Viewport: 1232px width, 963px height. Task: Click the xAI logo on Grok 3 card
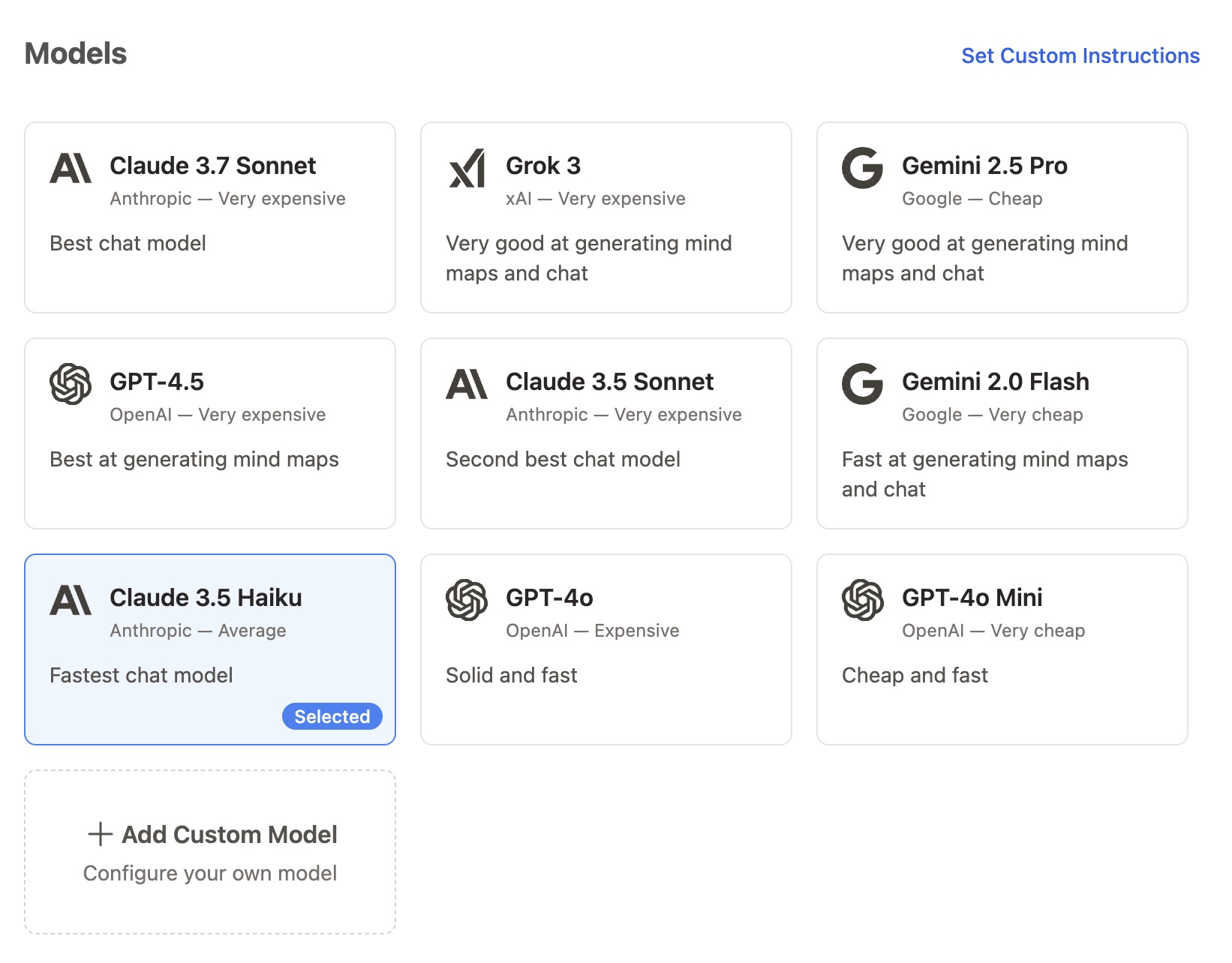click(467, 168)
